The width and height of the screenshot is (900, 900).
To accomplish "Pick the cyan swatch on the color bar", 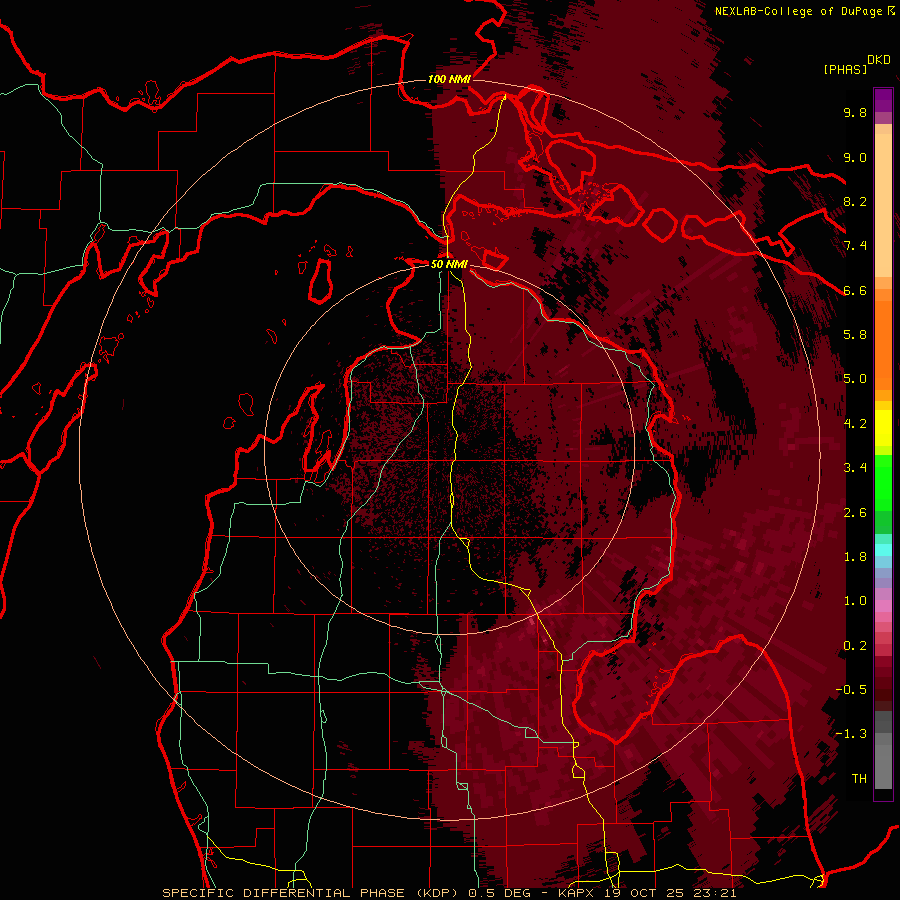I will tap(883, 549).
